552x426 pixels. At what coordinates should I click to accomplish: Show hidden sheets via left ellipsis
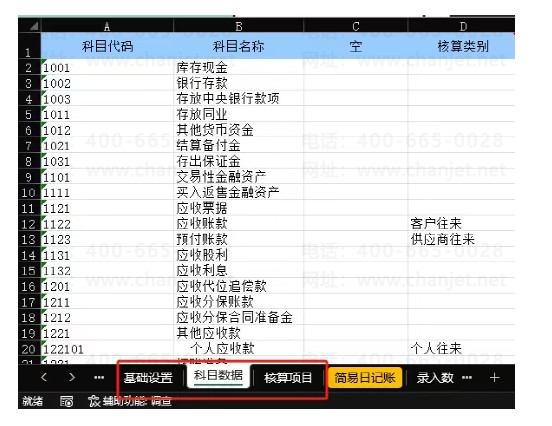click(x=99, y=377)
